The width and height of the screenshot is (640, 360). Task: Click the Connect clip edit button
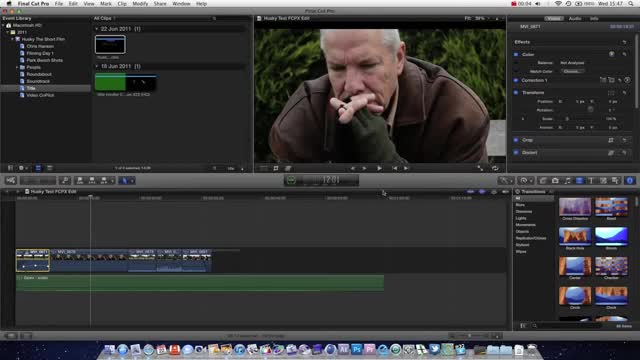[80, 180]
